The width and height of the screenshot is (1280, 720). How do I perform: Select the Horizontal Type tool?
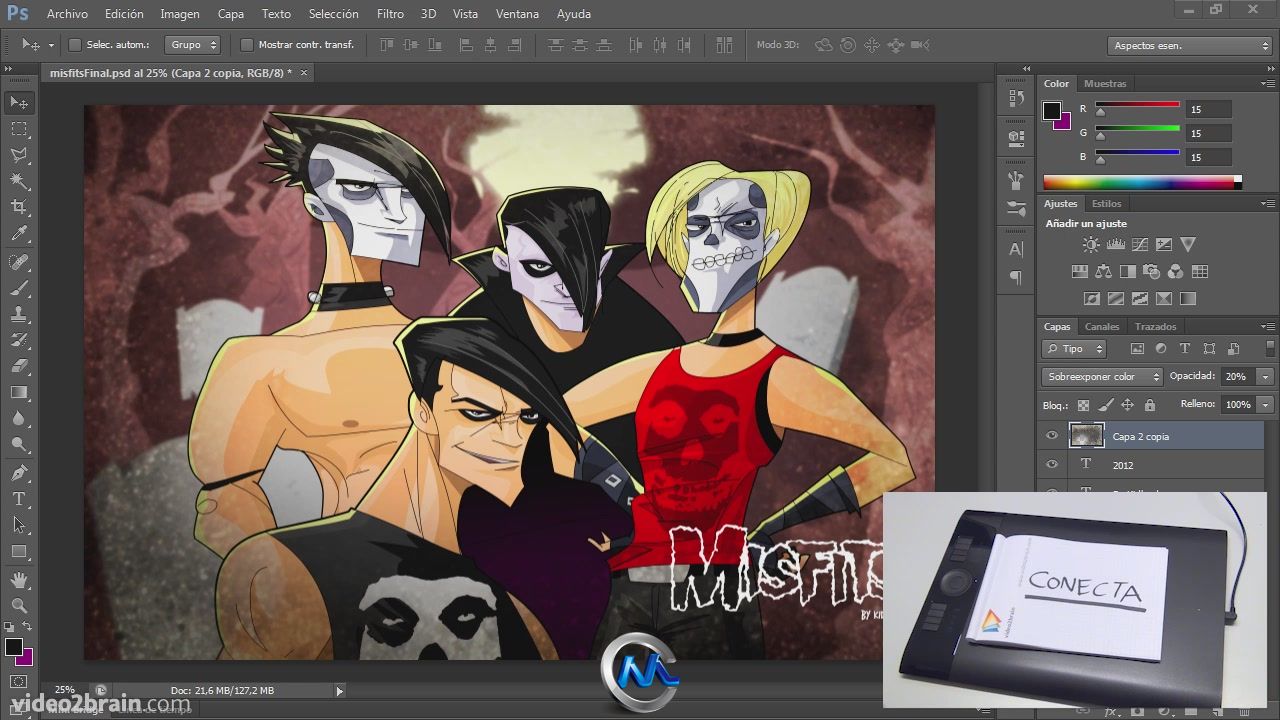pyautogui.click(x=19, y=498)
